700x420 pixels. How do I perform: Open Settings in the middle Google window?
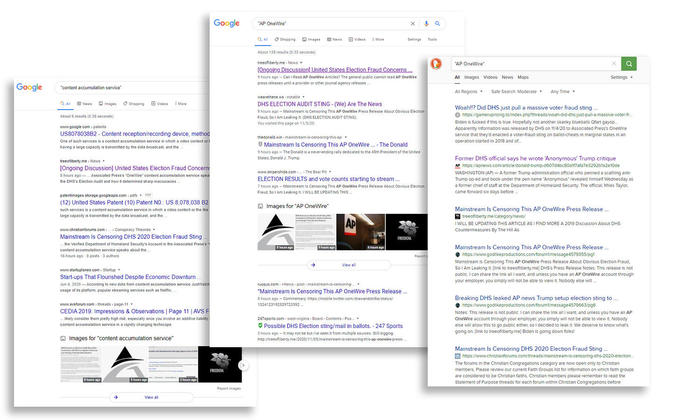[414, 39]
